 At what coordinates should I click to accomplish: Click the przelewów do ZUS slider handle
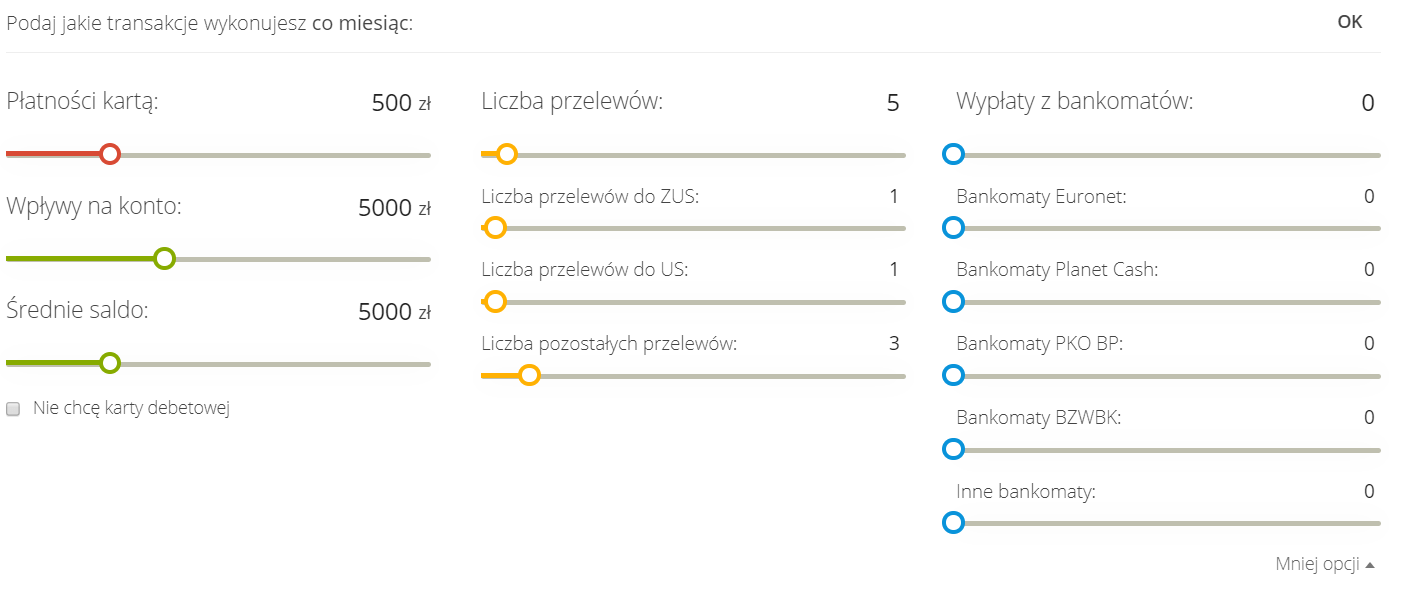[x=495, y=228]
